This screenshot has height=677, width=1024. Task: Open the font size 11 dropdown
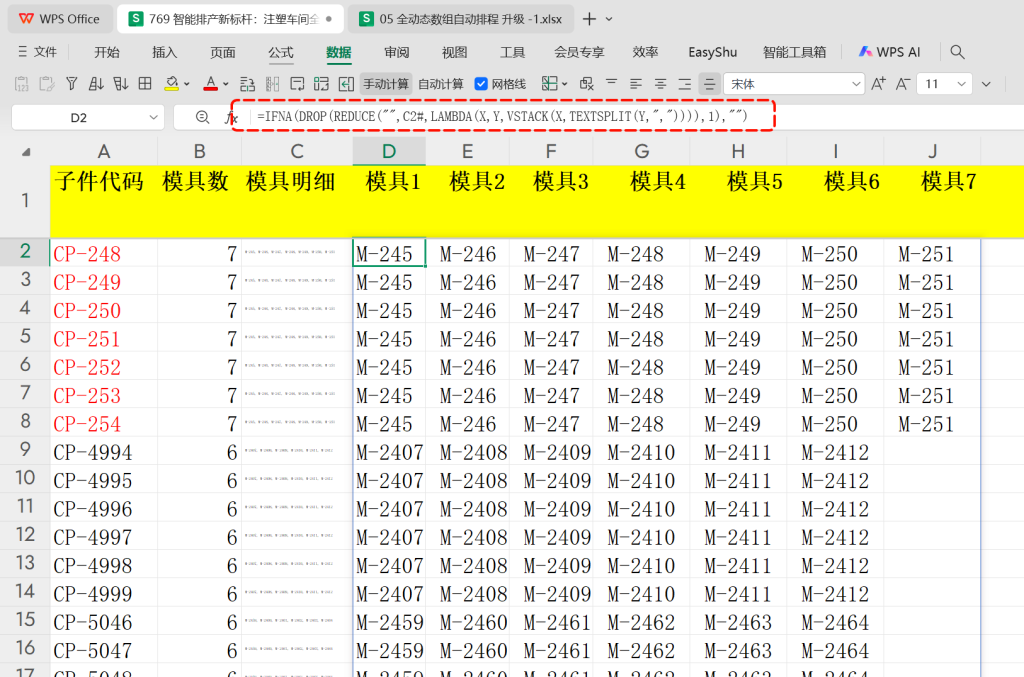click(x=961, y=84)
